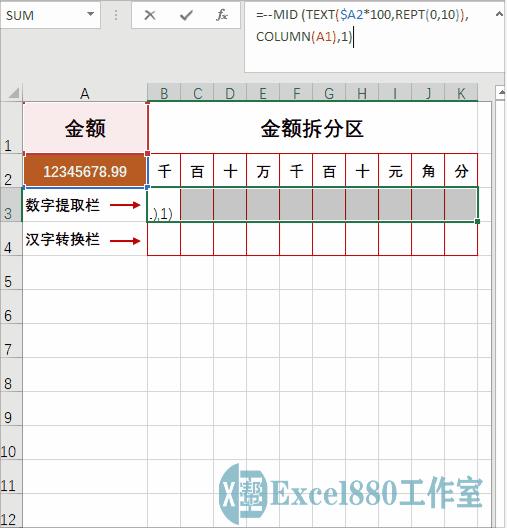Click the 元 cell in row 2
Image resolution: width=507 pixels, height=528 pixels.
[x=395, y=171]
